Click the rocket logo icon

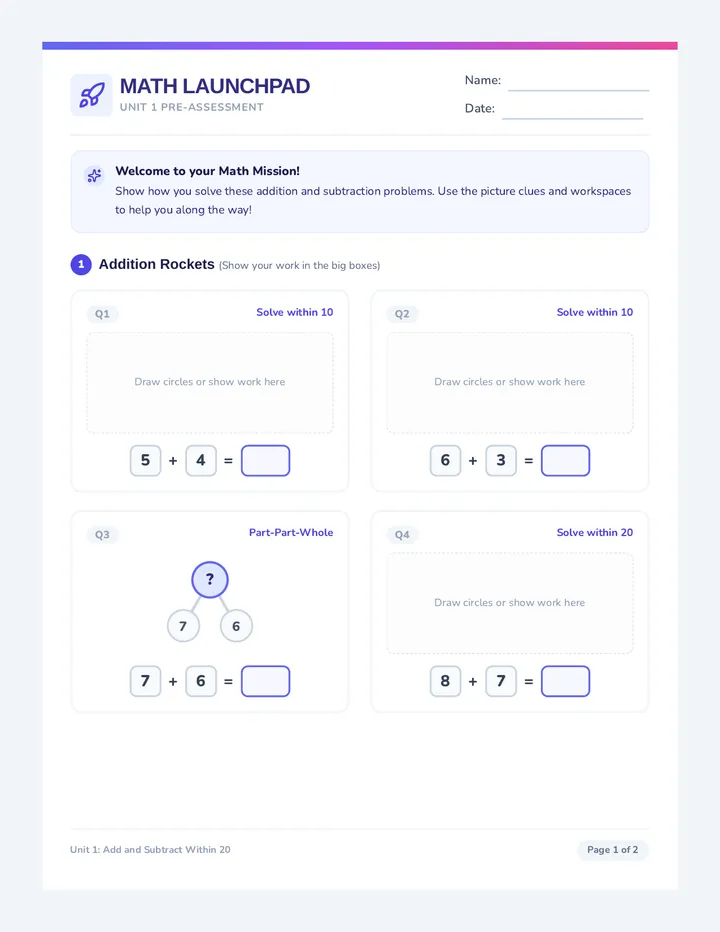92,95
